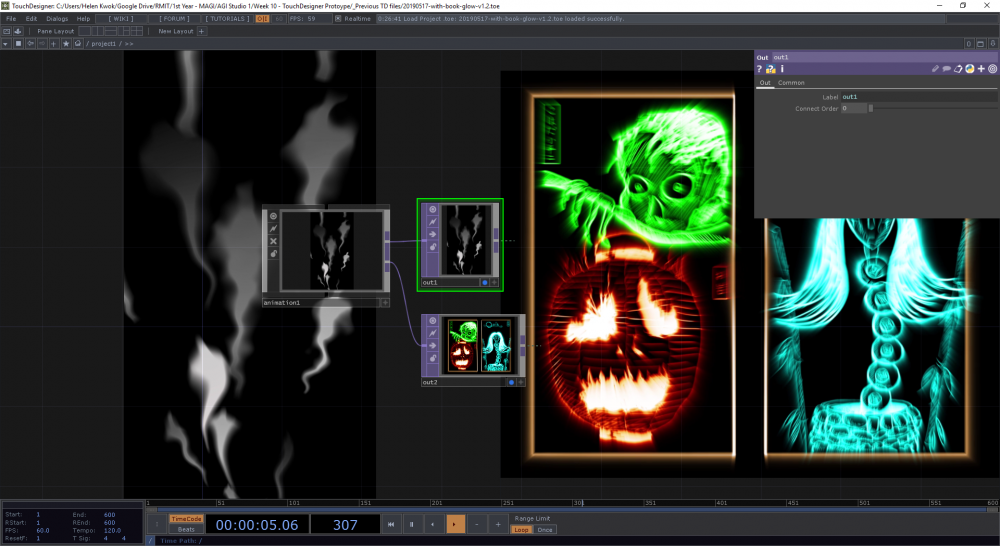Open the File menu
The width and height of the screenshot is (1000, 546).
click(x=11, y=18)
